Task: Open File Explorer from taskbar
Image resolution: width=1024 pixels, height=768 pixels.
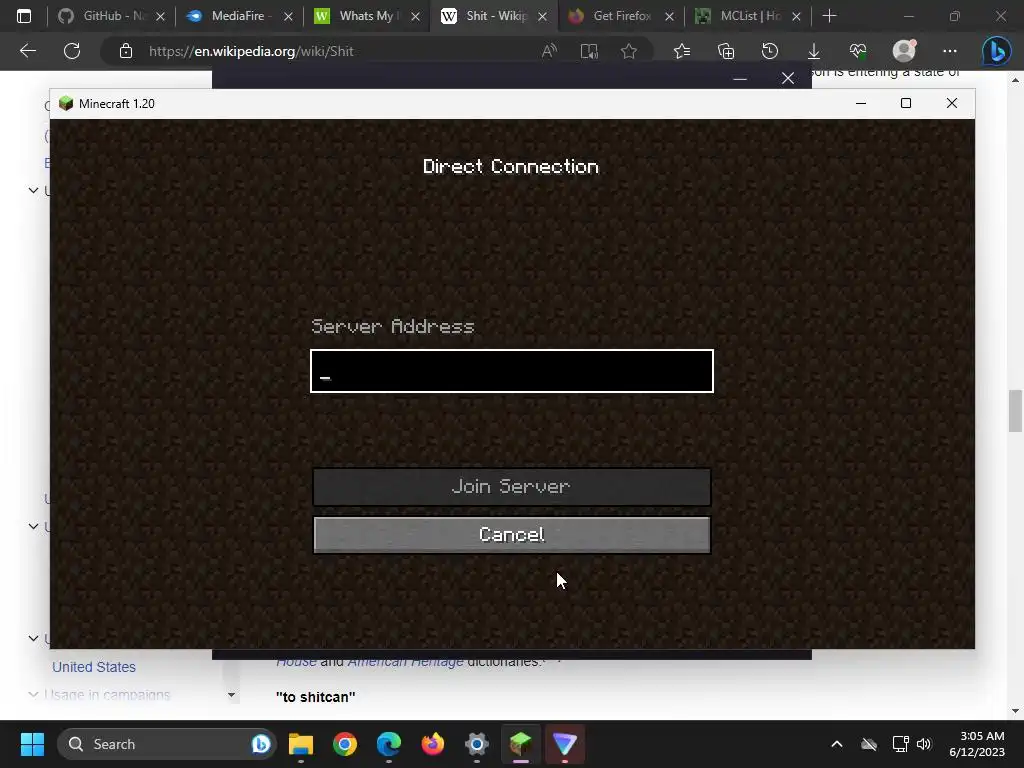Action: [x=301, y=744]
